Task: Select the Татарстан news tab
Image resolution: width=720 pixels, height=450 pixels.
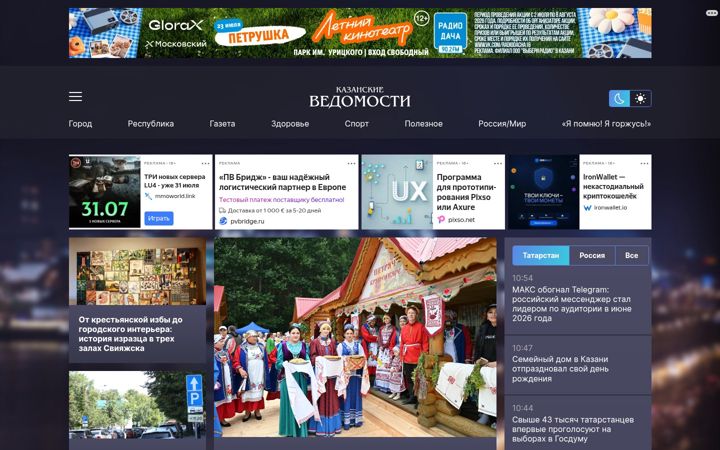Action: point(540,255)
